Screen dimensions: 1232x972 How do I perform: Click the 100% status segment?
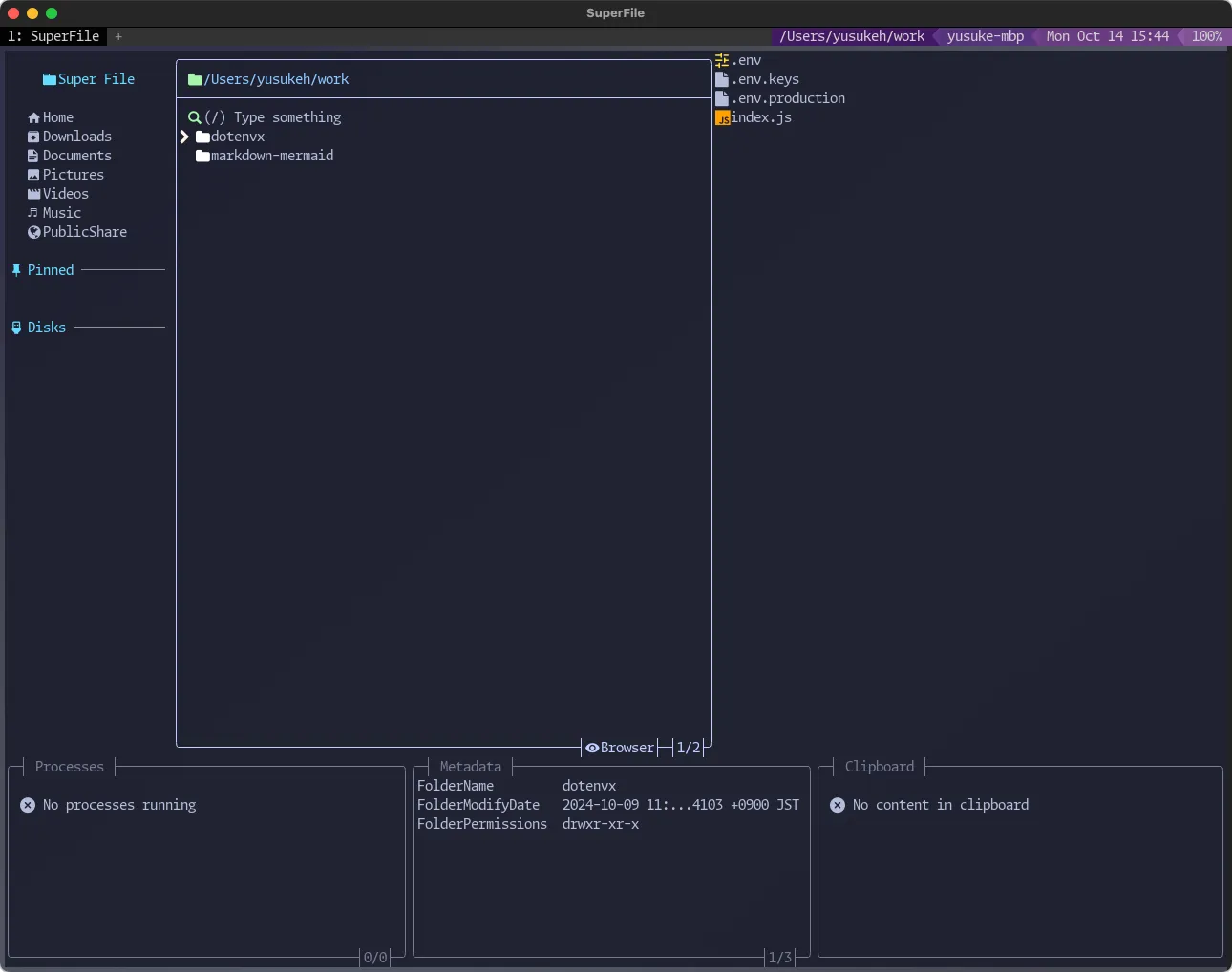(x=1207, y=36)
